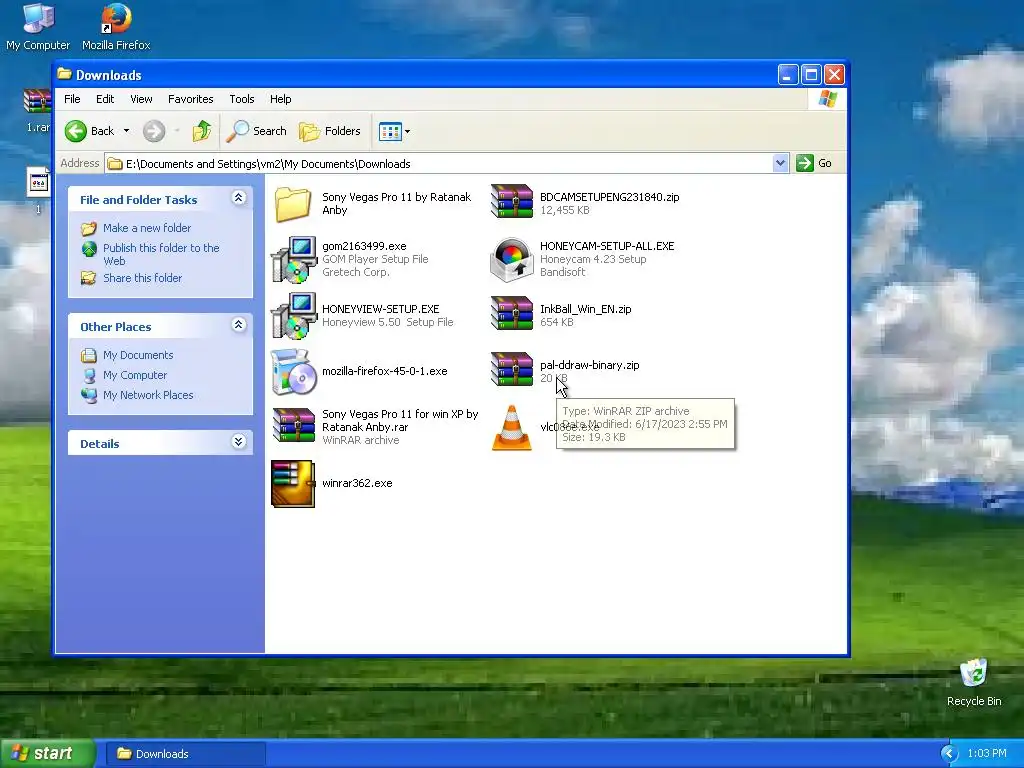
Task: Open the Help menu
Action: click(281, 99)
